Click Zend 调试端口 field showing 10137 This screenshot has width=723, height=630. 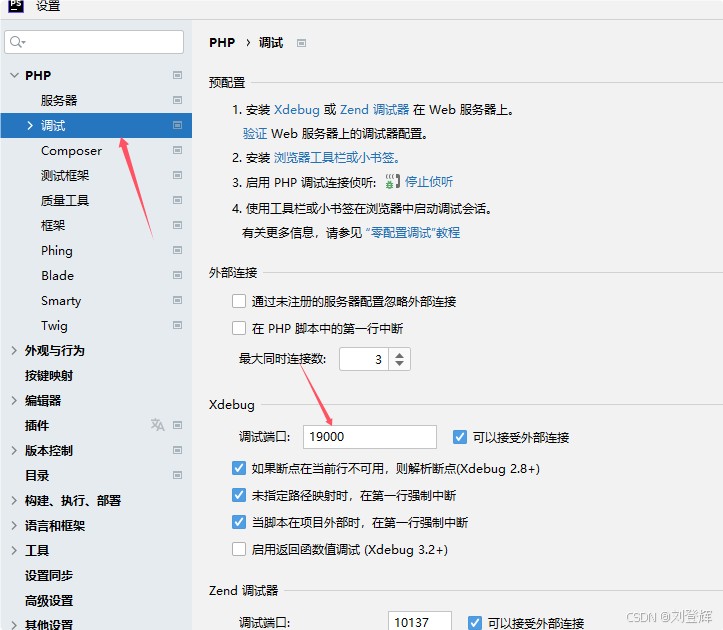pos(420,621)
